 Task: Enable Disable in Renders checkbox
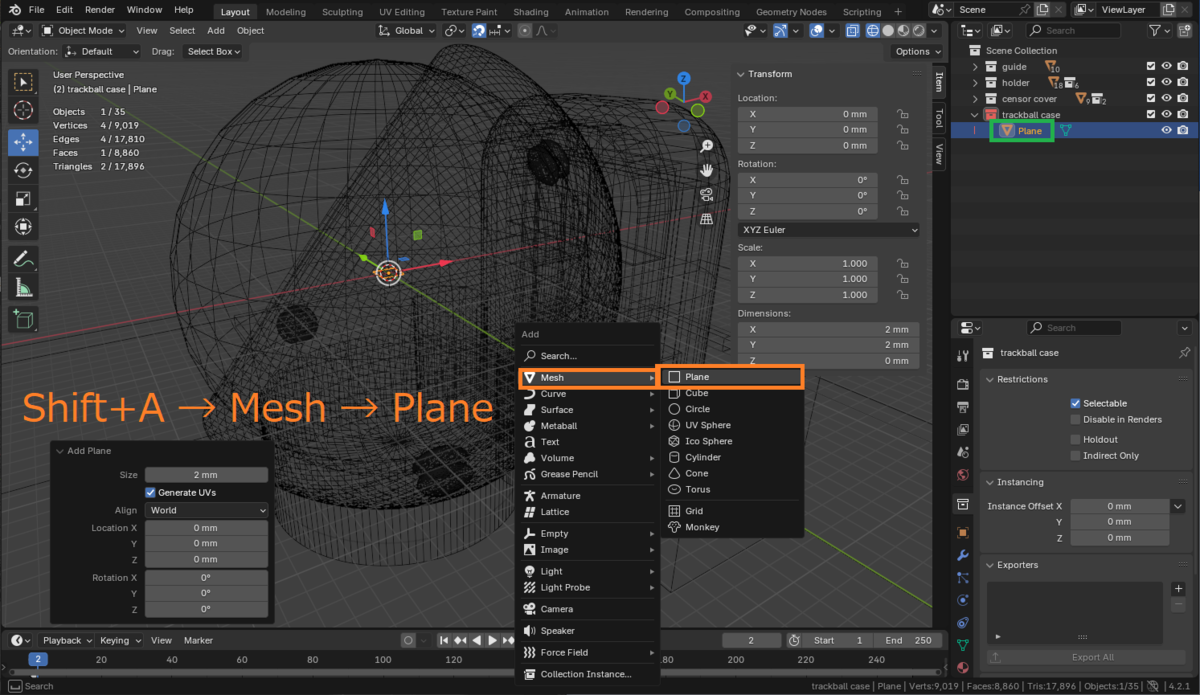pyautogui.click(x=1076, y=419)
